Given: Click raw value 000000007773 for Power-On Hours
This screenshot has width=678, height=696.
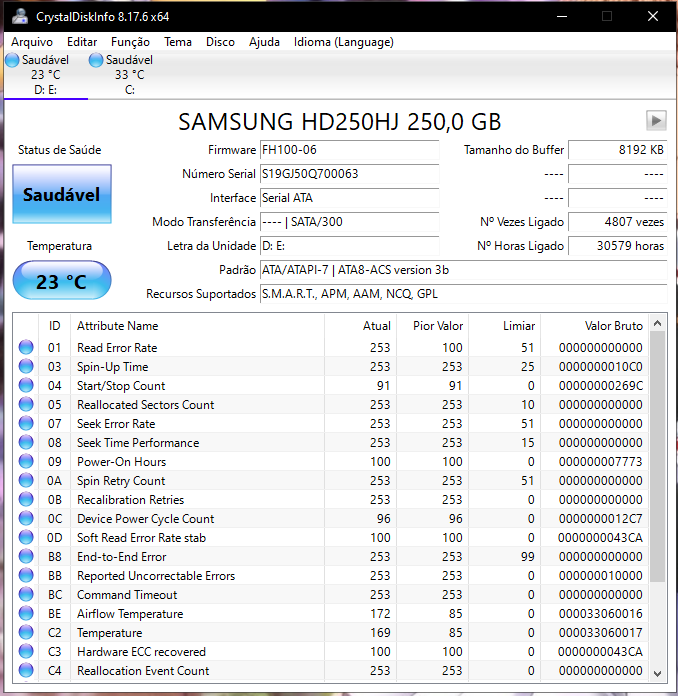Looking at the screenshot, I should (601, 461).
